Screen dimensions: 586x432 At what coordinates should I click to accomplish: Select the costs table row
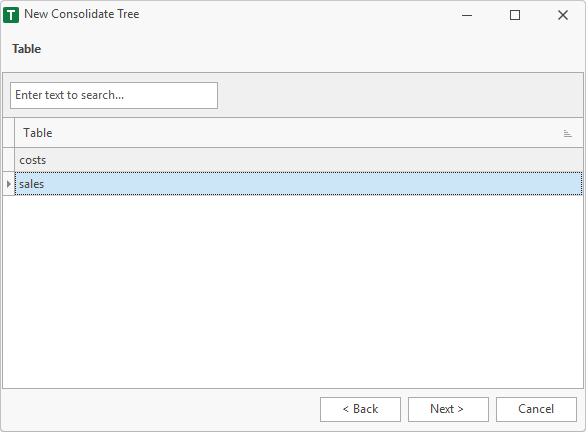pyautogui.click(x=298, y=160)
